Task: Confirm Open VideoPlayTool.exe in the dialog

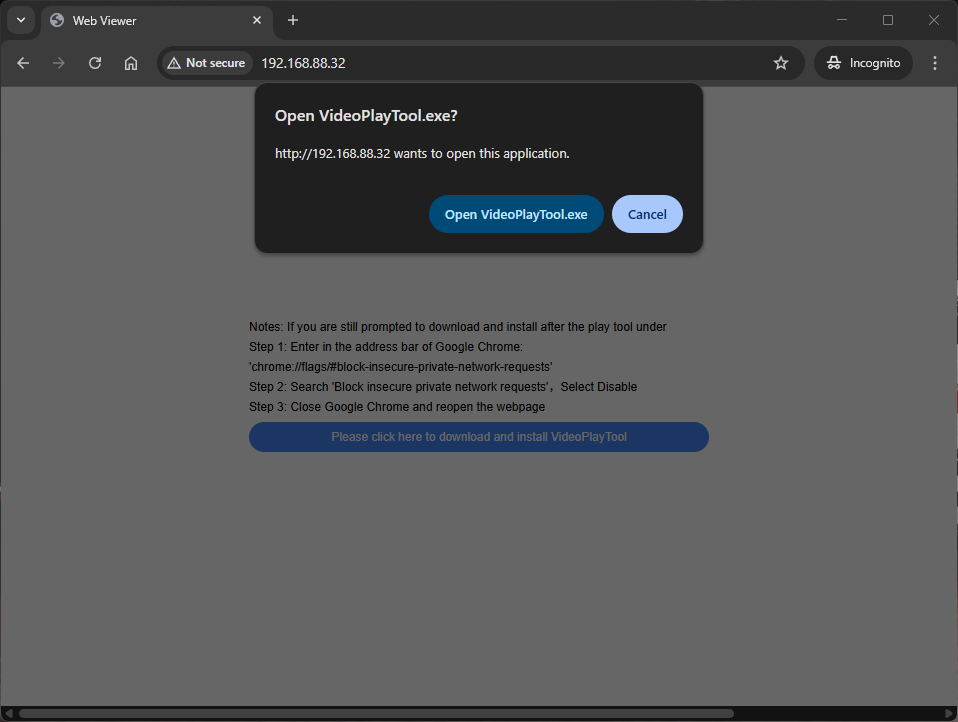Action: (x=516, y=214)
